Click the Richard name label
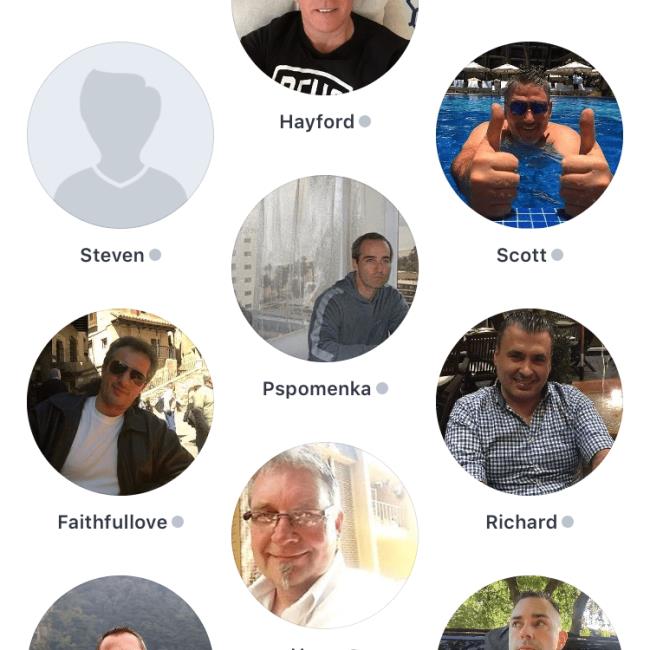The height and width of the screenshot is (650, 650). 521,522
